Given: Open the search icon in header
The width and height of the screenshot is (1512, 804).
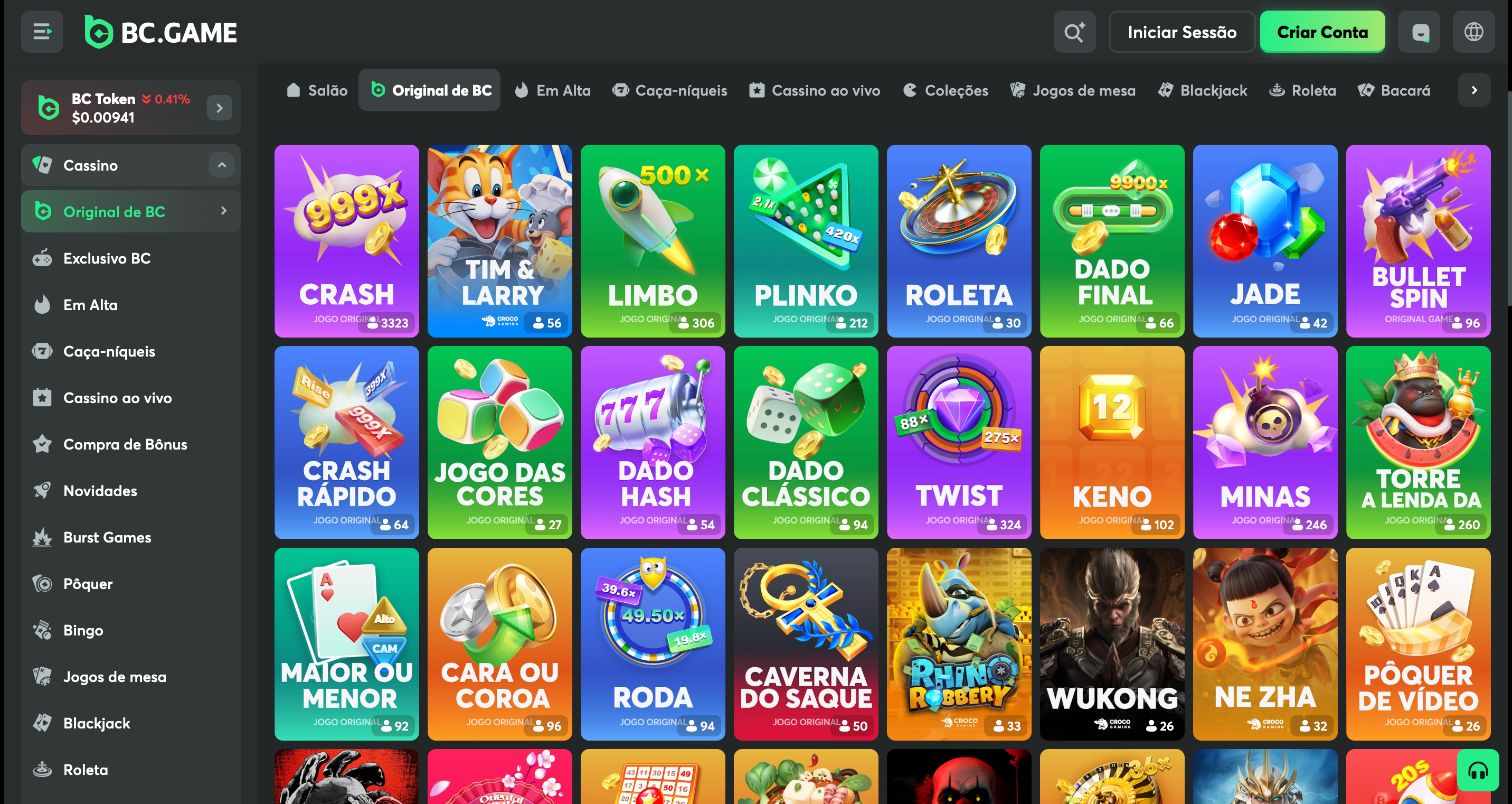Looking at the screenshot, I should 1074,32.
